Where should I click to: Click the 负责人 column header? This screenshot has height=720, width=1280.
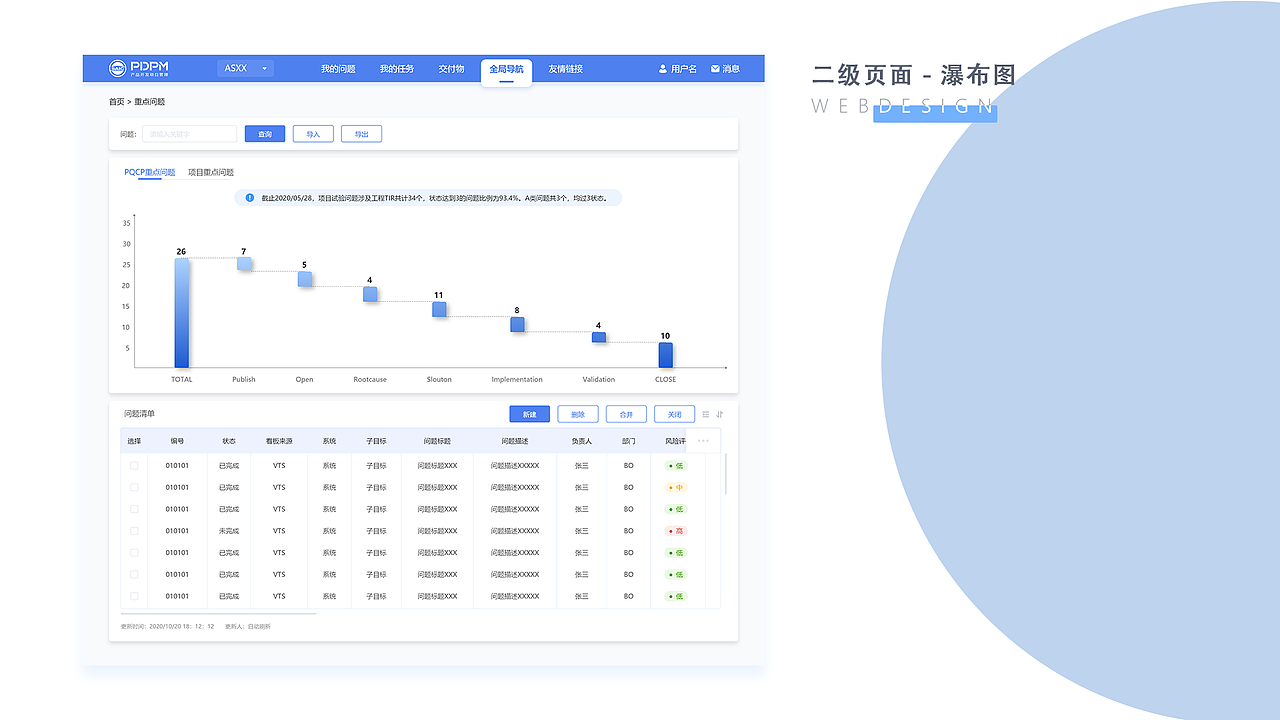(x=582, y=441)
